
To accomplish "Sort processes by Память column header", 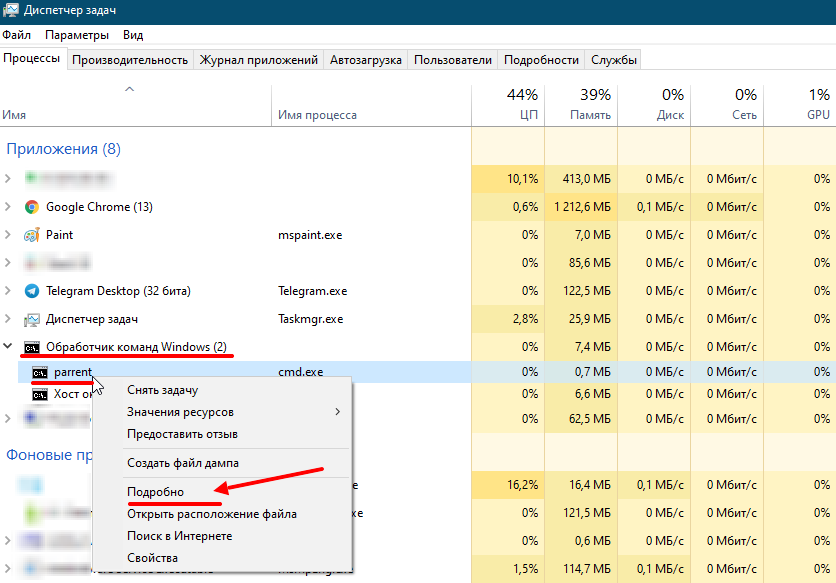I will pyautogui.click(x=582, y=105).
